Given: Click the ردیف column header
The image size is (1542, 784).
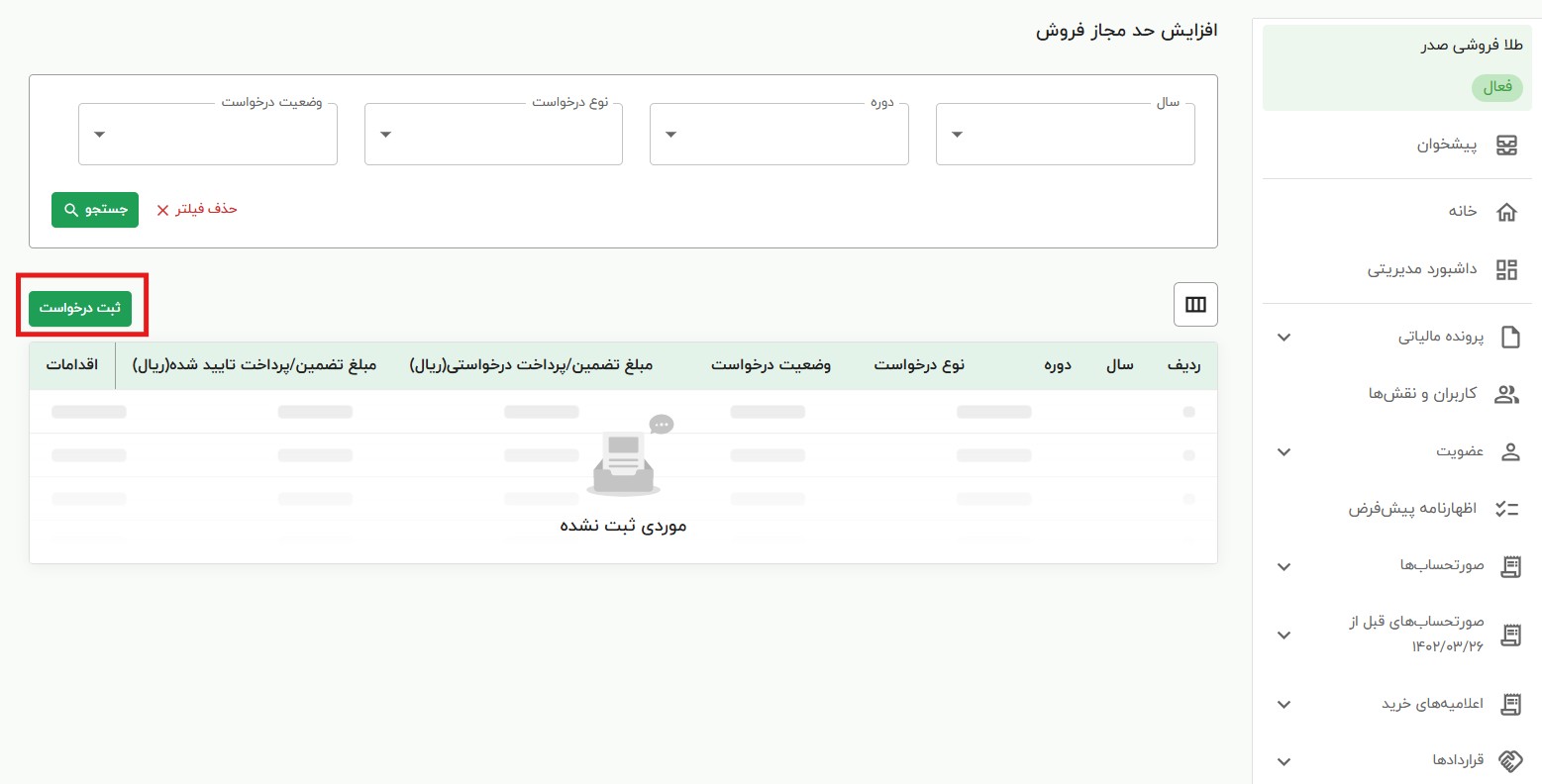Looking at the screenshot, I should [1183, 365].
